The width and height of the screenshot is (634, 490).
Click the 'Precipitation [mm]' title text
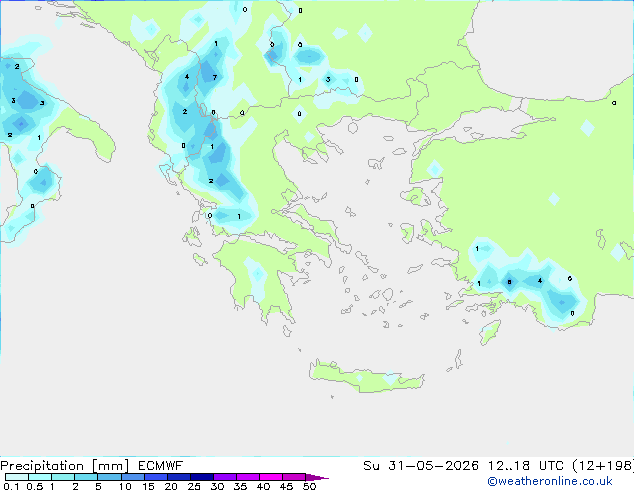point(65,466)
